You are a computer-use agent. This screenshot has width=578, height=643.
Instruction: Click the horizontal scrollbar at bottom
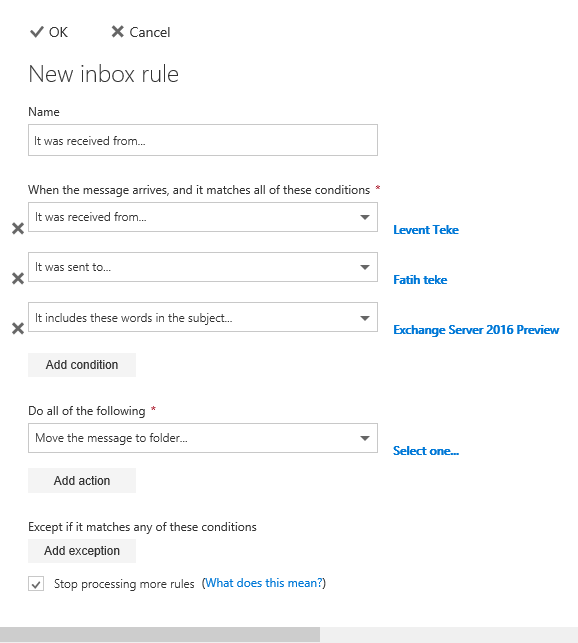click(160, 634)
